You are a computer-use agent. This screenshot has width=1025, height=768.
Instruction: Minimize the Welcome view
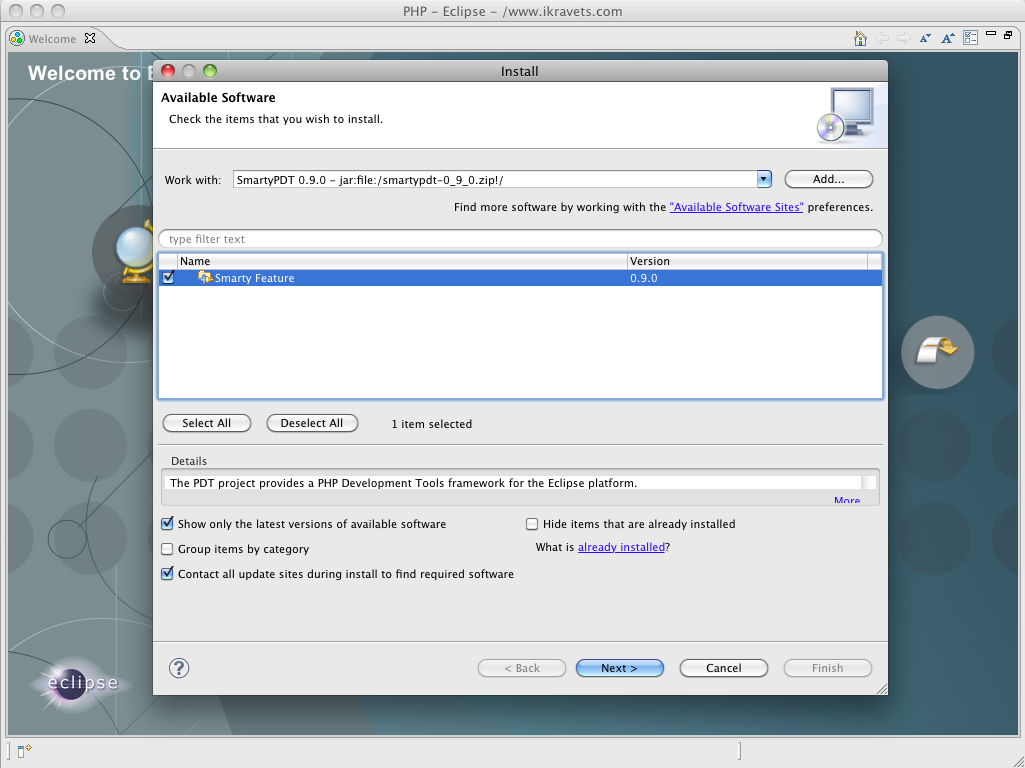tap(991, 33)
